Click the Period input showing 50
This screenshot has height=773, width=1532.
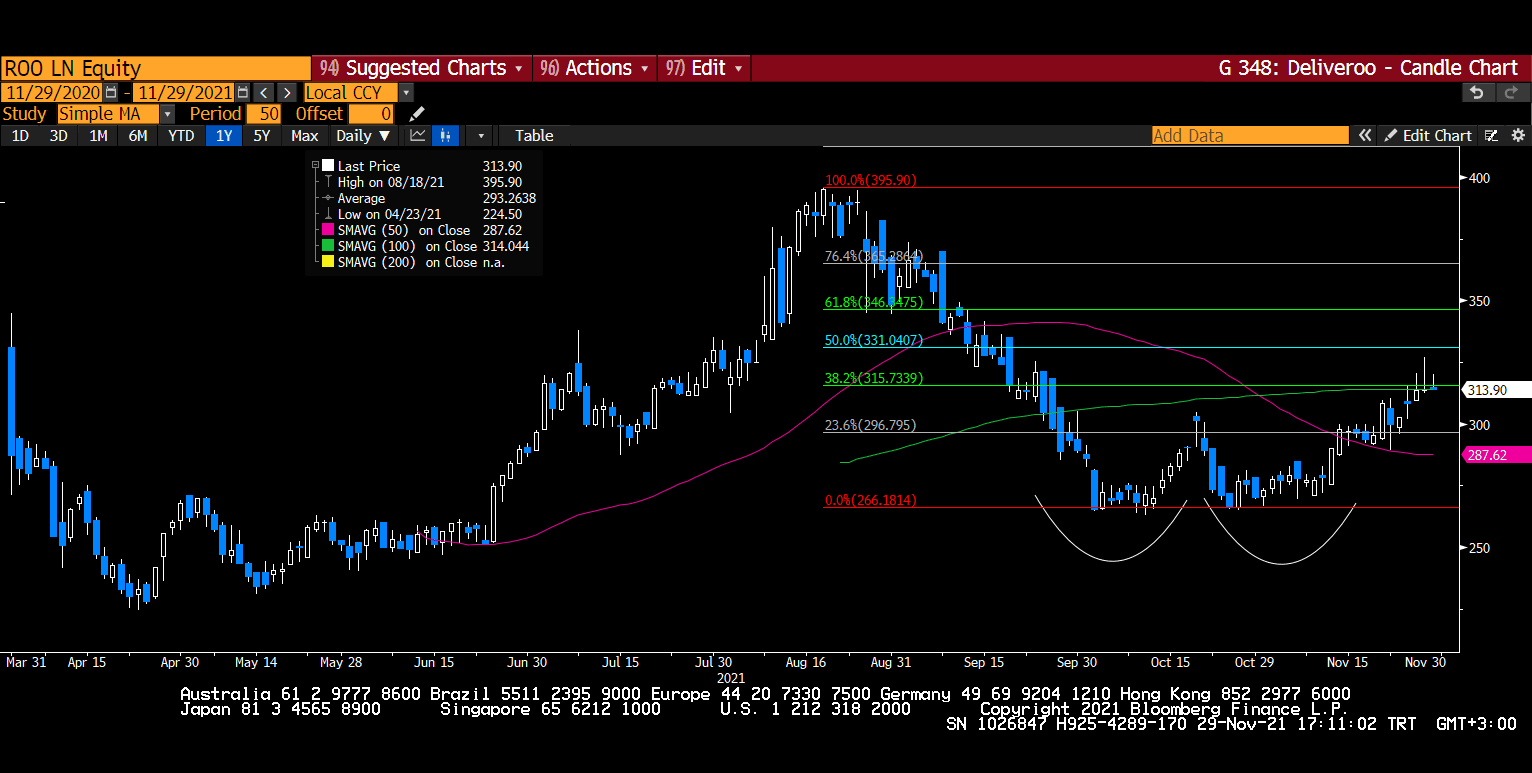tap(263, 114)
